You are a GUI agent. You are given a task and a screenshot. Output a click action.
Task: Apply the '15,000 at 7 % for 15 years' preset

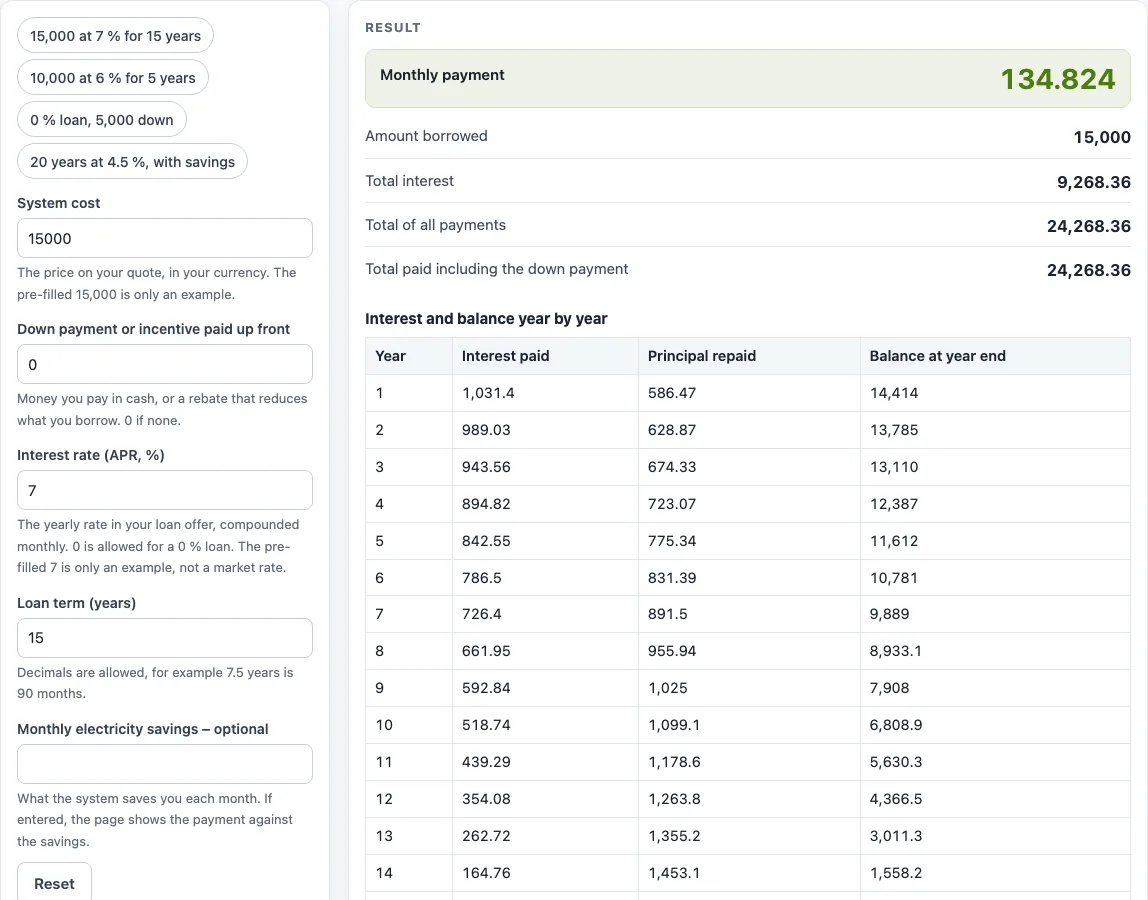pyautogui.click(x=115, y=36)
